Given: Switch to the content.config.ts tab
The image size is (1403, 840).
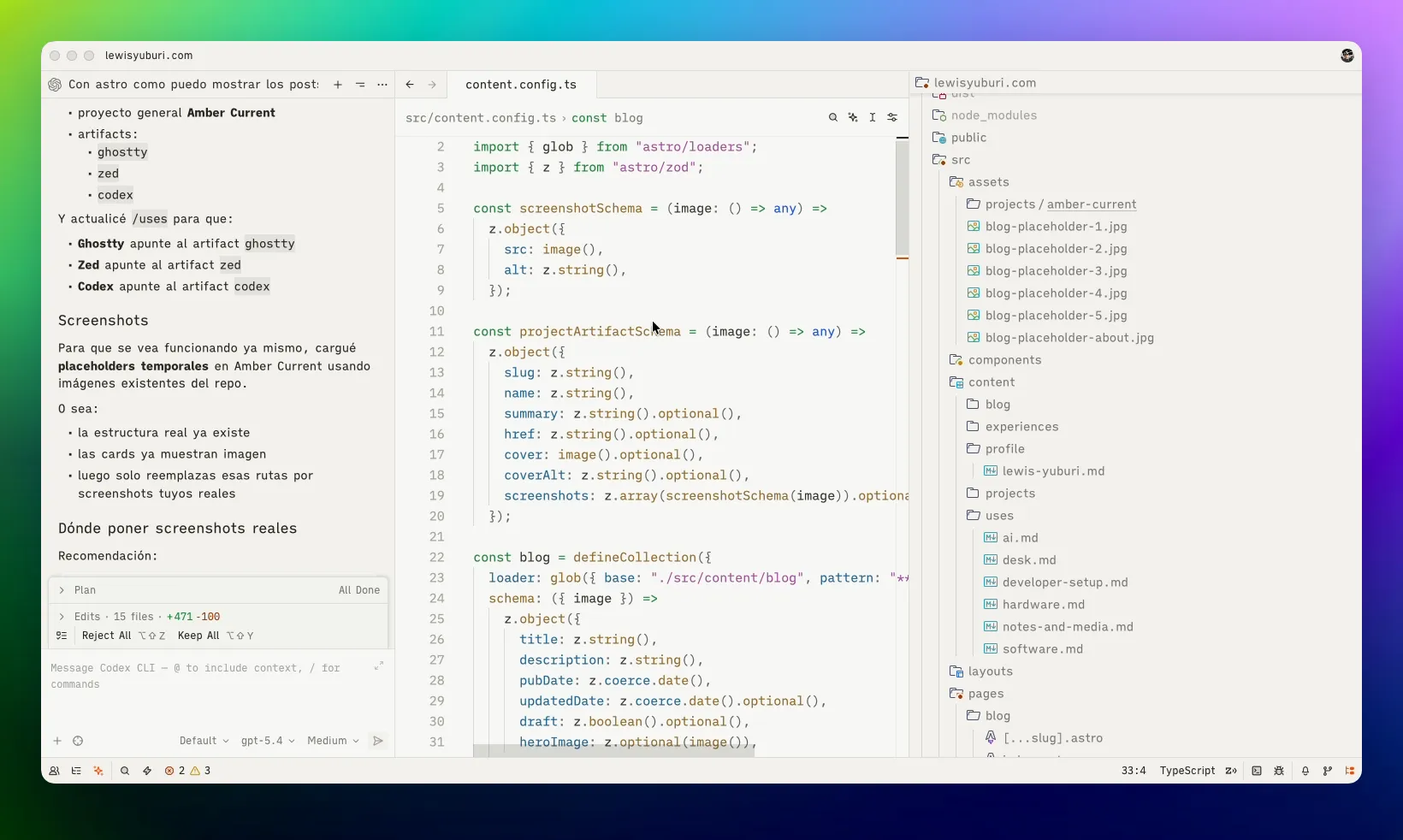Looking at the screenshot, I should (520, 85).
